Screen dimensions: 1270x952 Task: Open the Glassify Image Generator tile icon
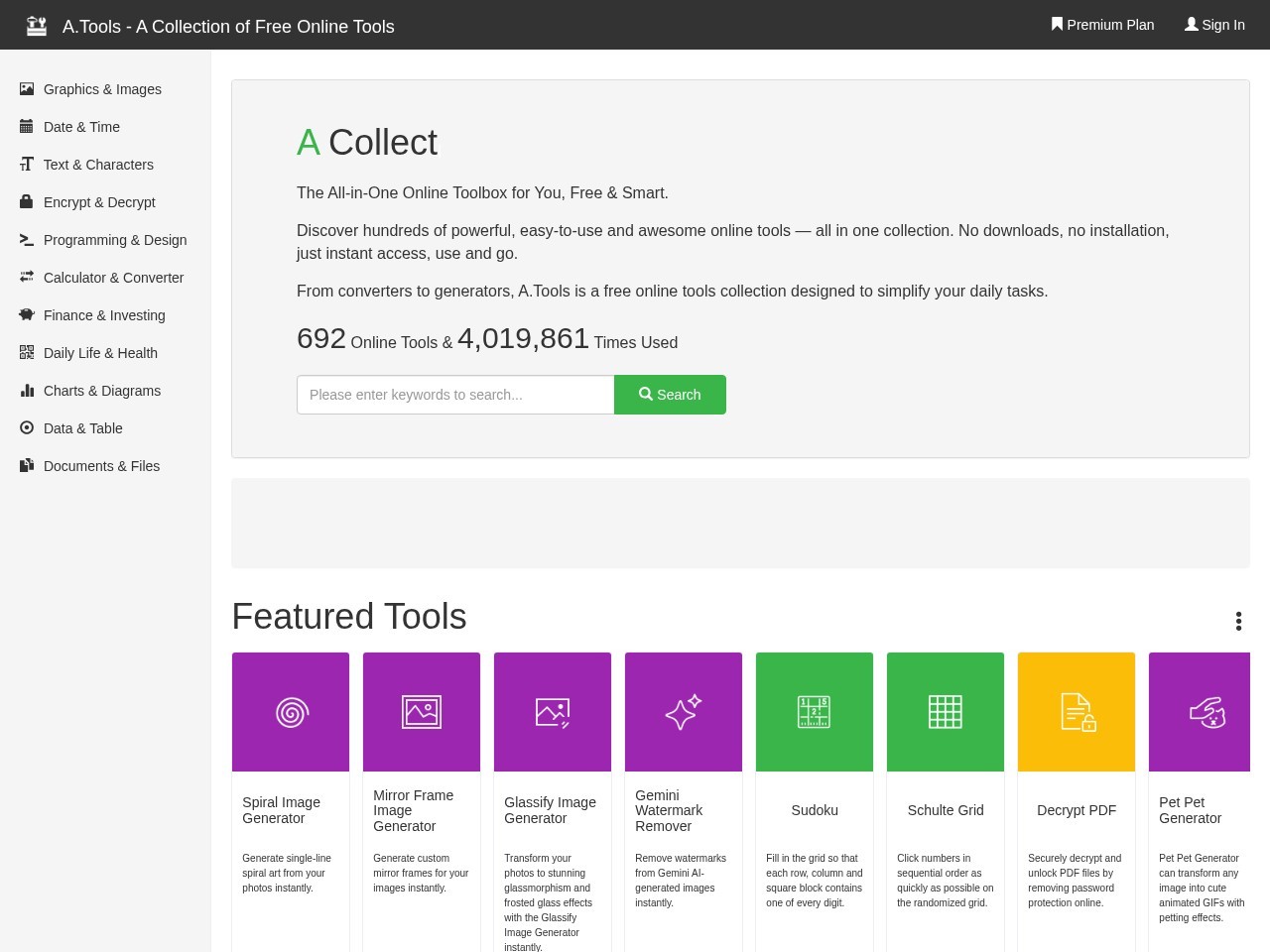(553, 712)
